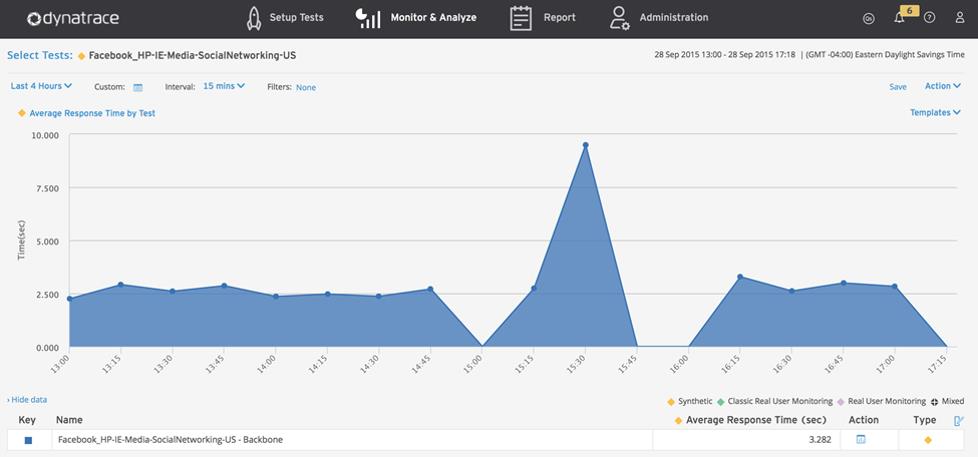Open the Administration menu
Image resolution: width=978 pixels, height=457 pixels.
660,18
